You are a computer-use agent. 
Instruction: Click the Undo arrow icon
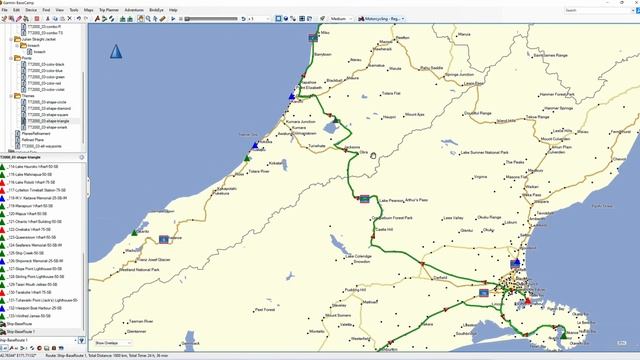pos(78,19)
